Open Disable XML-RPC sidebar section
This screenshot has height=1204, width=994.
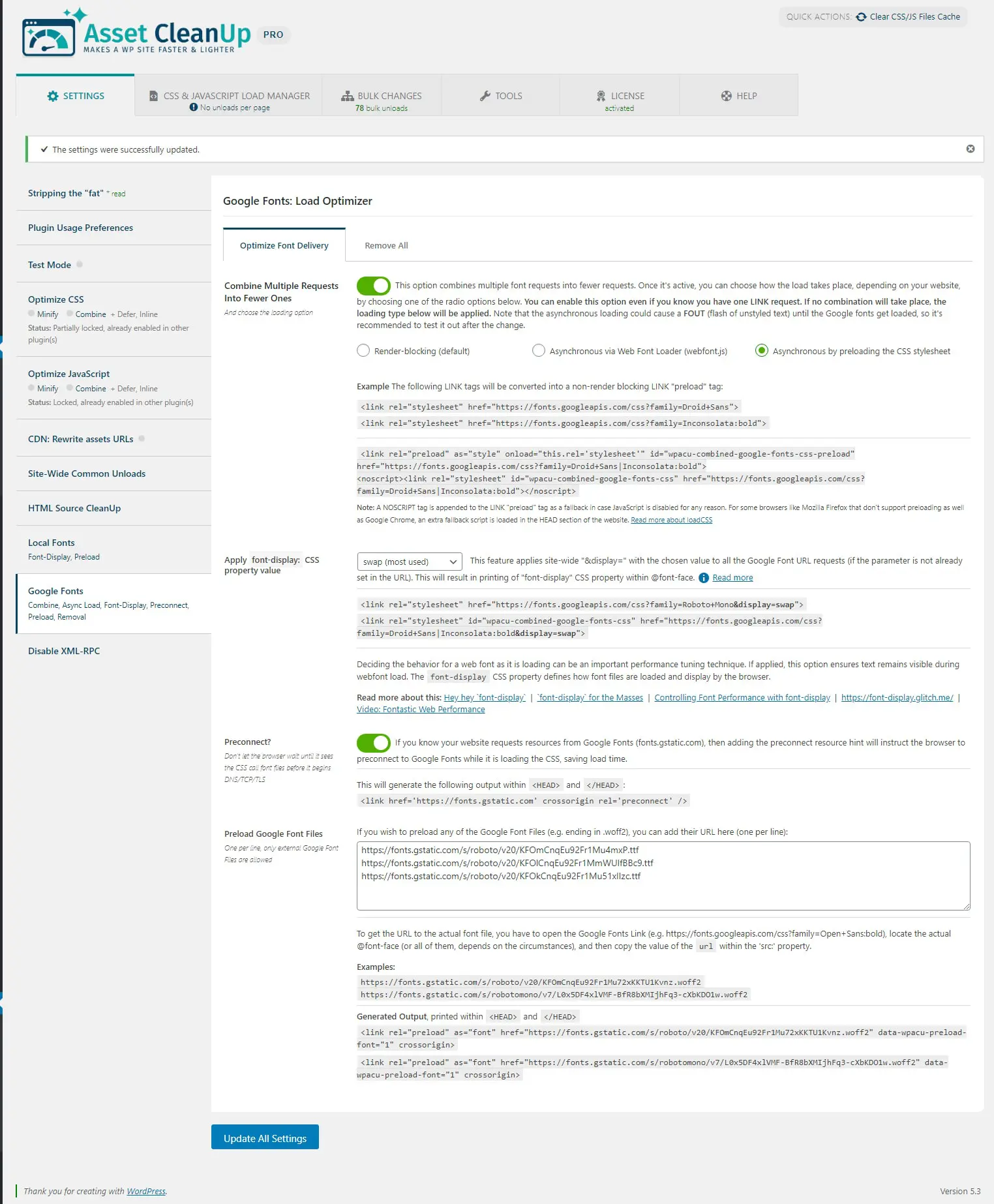coord(113,651)
